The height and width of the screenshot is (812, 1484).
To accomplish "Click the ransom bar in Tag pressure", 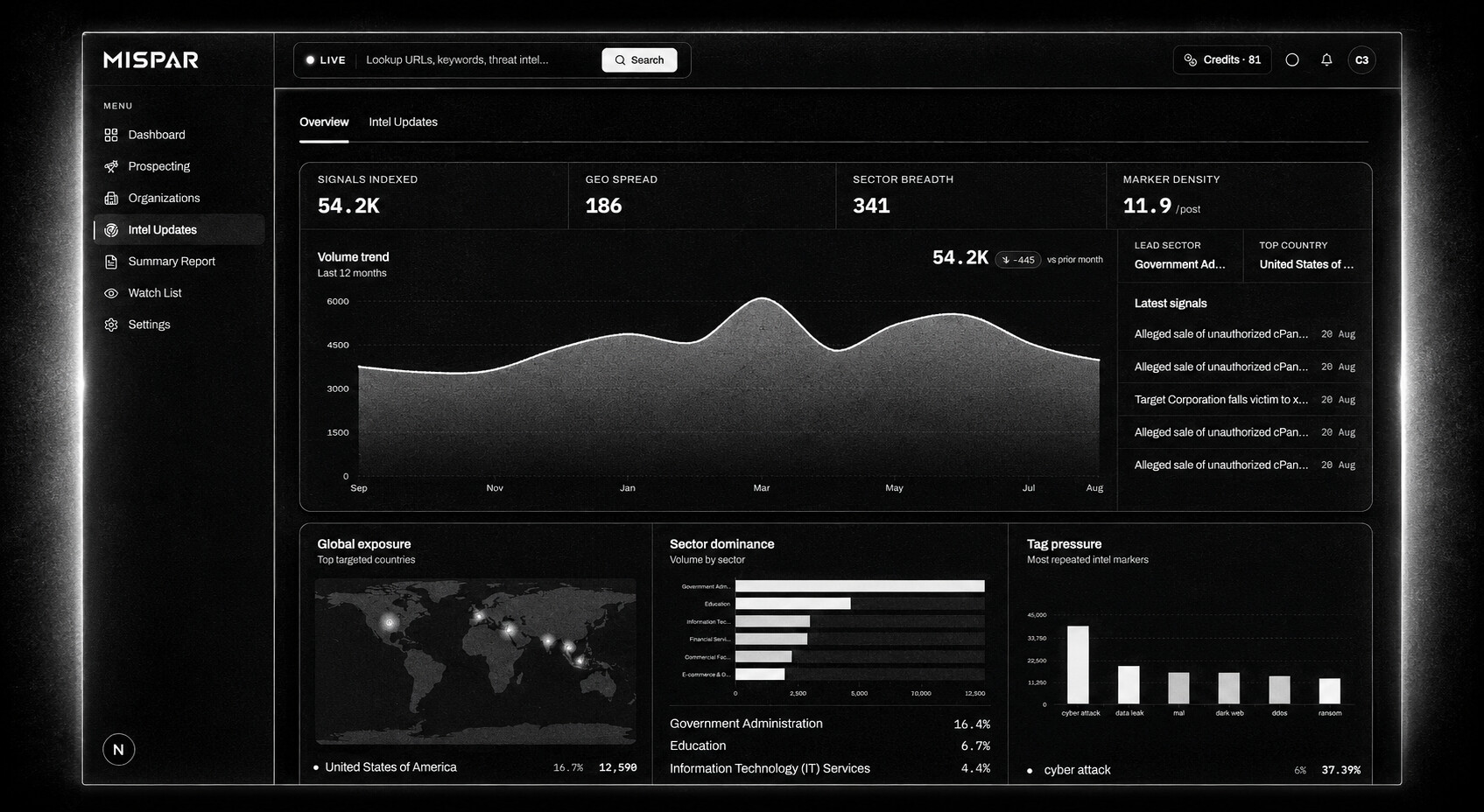I will pos(1330,690).
